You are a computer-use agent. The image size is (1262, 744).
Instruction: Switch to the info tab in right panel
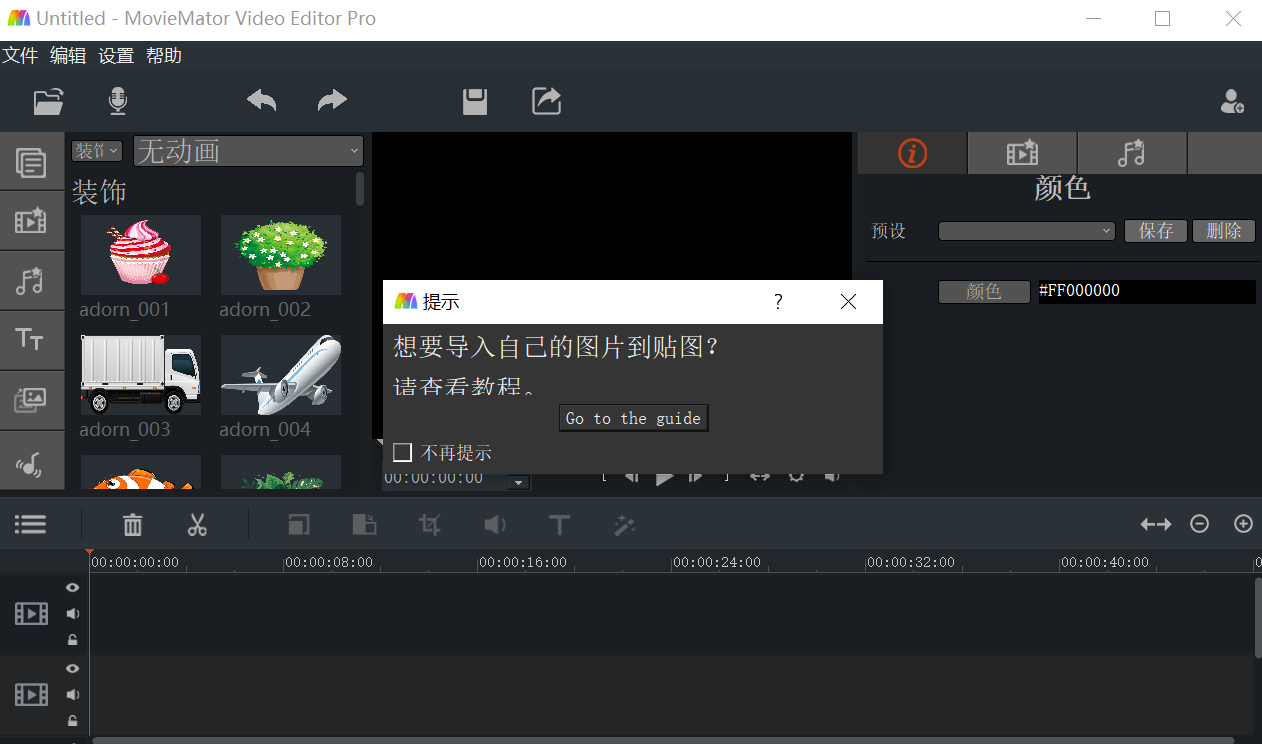click(911, 152)
